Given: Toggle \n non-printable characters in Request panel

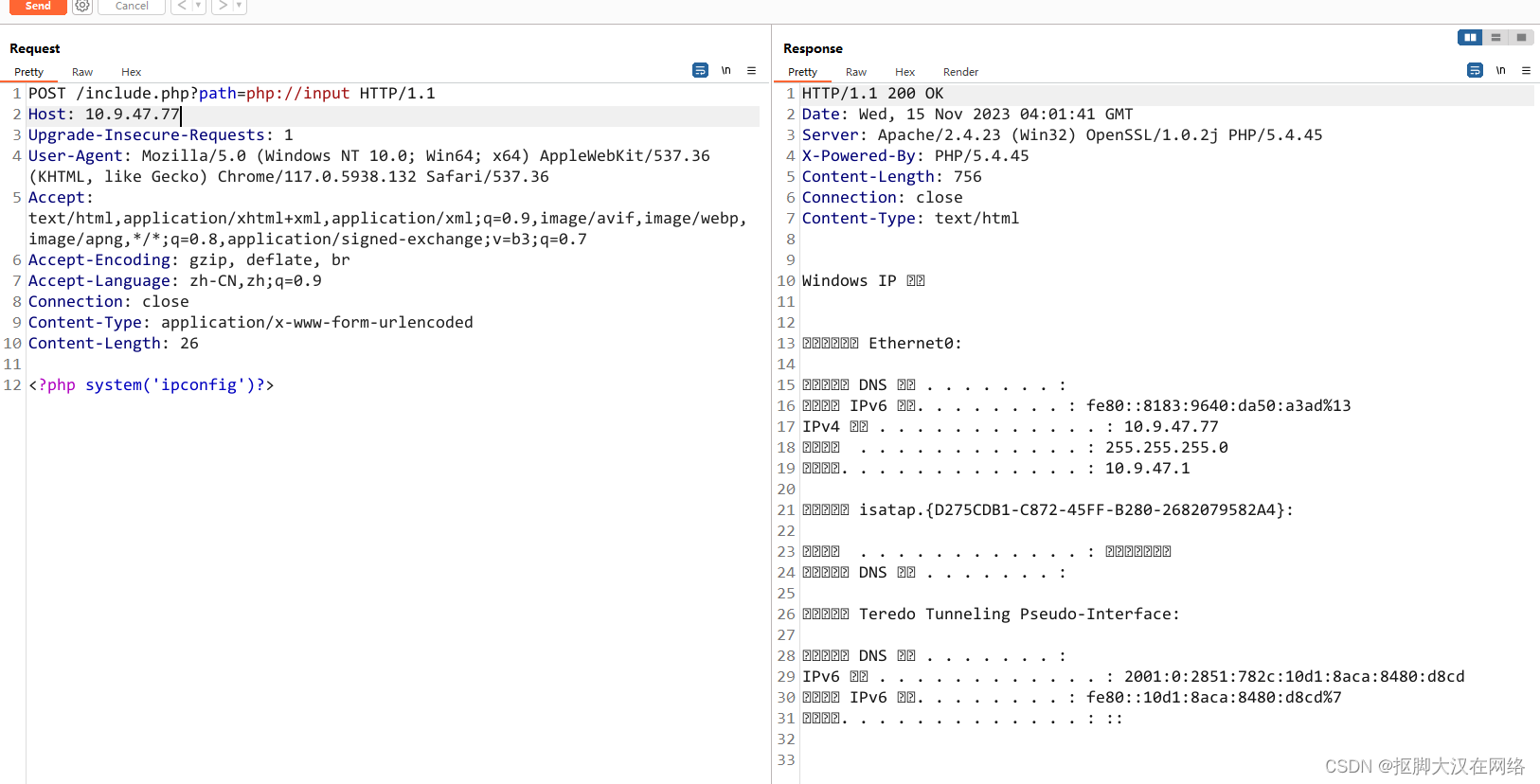Looking at the screenshot, I should [x=726, y=70].
